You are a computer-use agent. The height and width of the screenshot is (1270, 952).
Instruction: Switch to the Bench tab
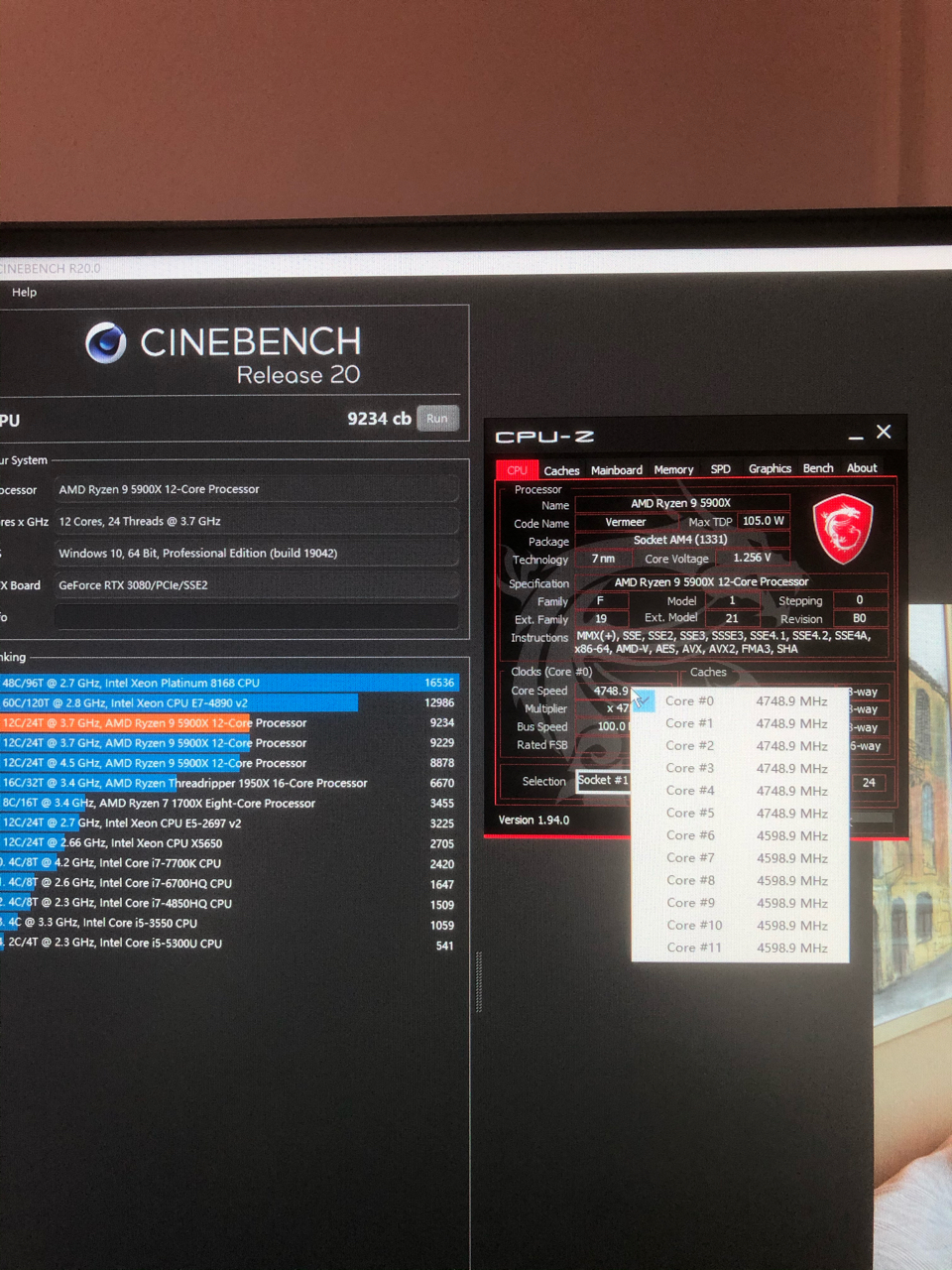(817, 468)
